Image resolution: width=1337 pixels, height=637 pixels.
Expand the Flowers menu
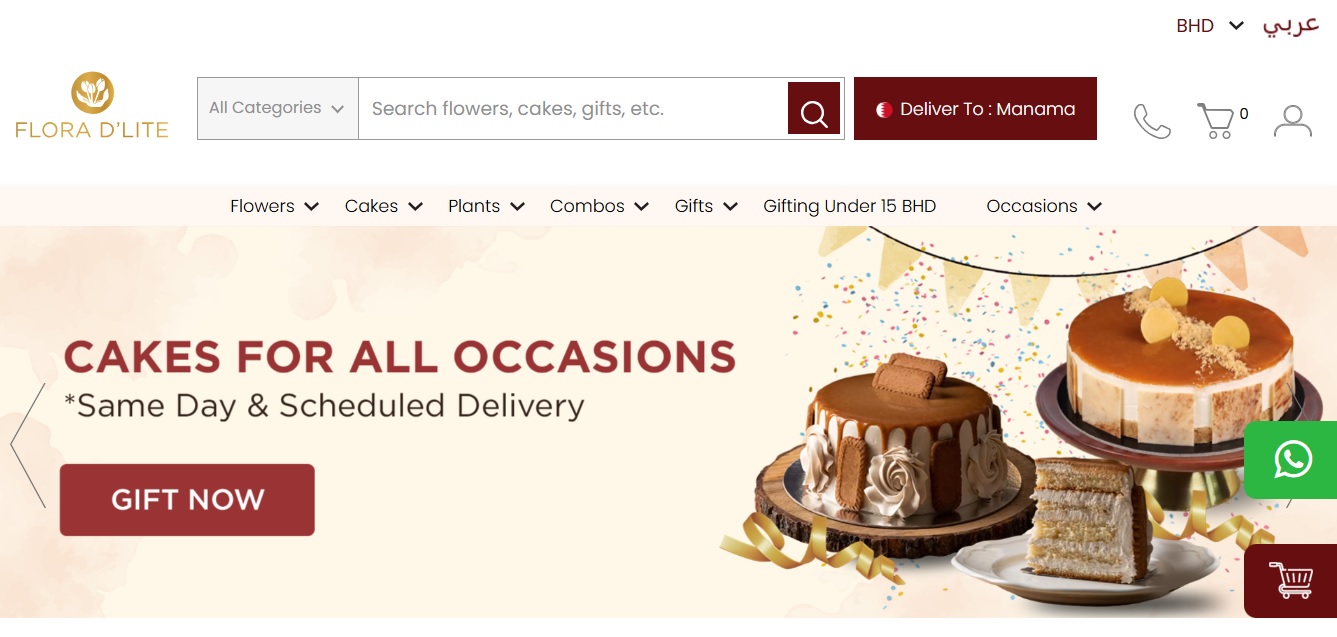pyautogui.click(x=274, y=206)
